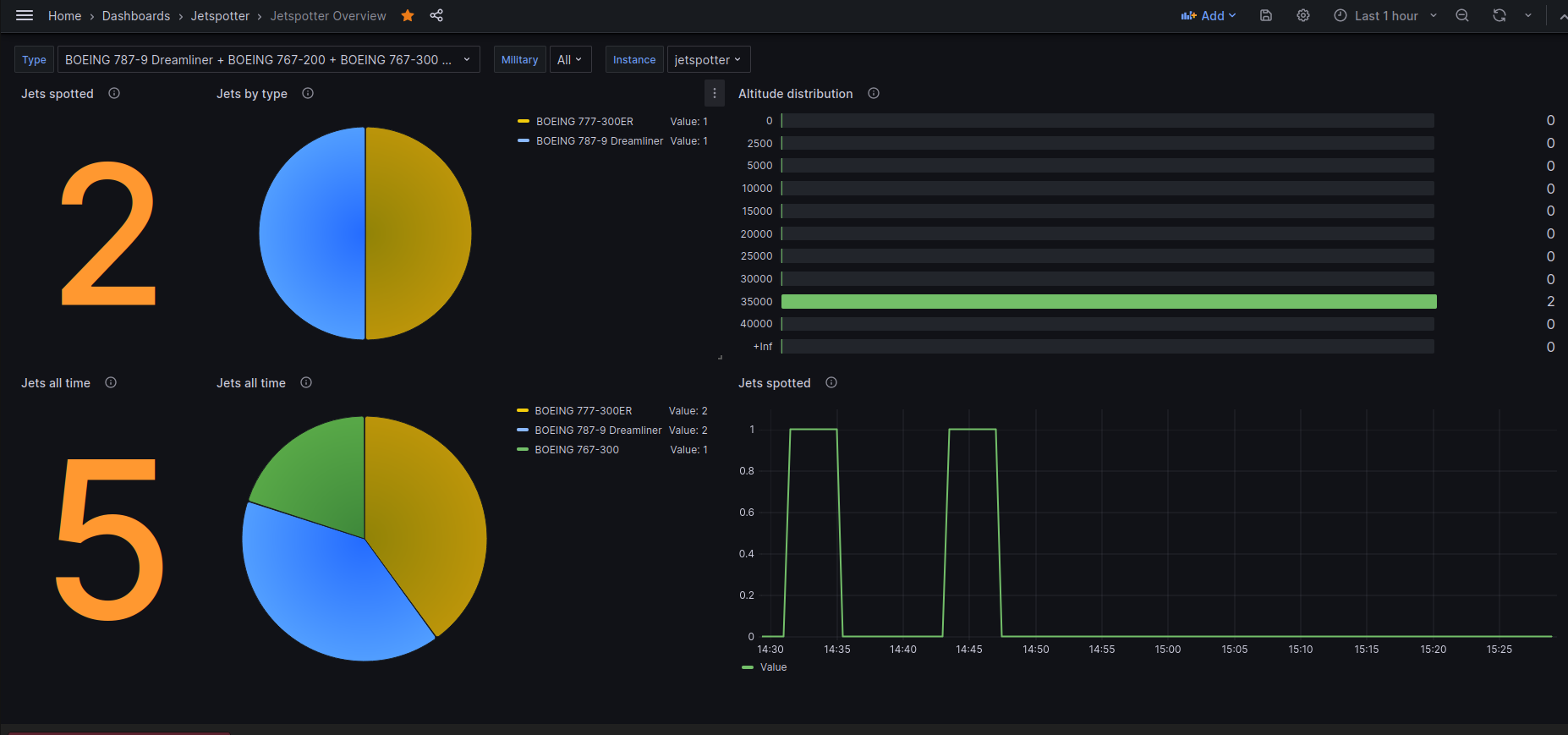
Task: Toggle BOEING 787-9 Dreamliner in Jets by type legend
Action: coord(600,140)
